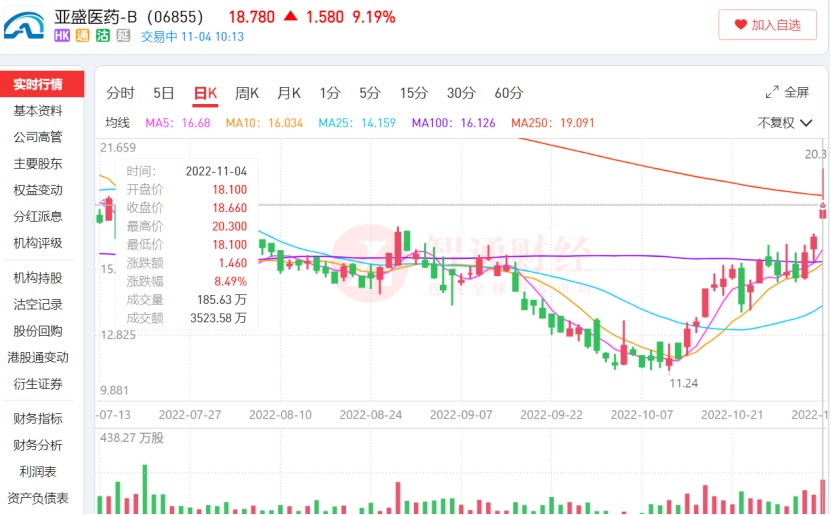Image resolution: width=831 pixels, height=515 pixels.
Task: Click the 成交额 3523.58 万 tooltip row
Action: coord(187,318)
